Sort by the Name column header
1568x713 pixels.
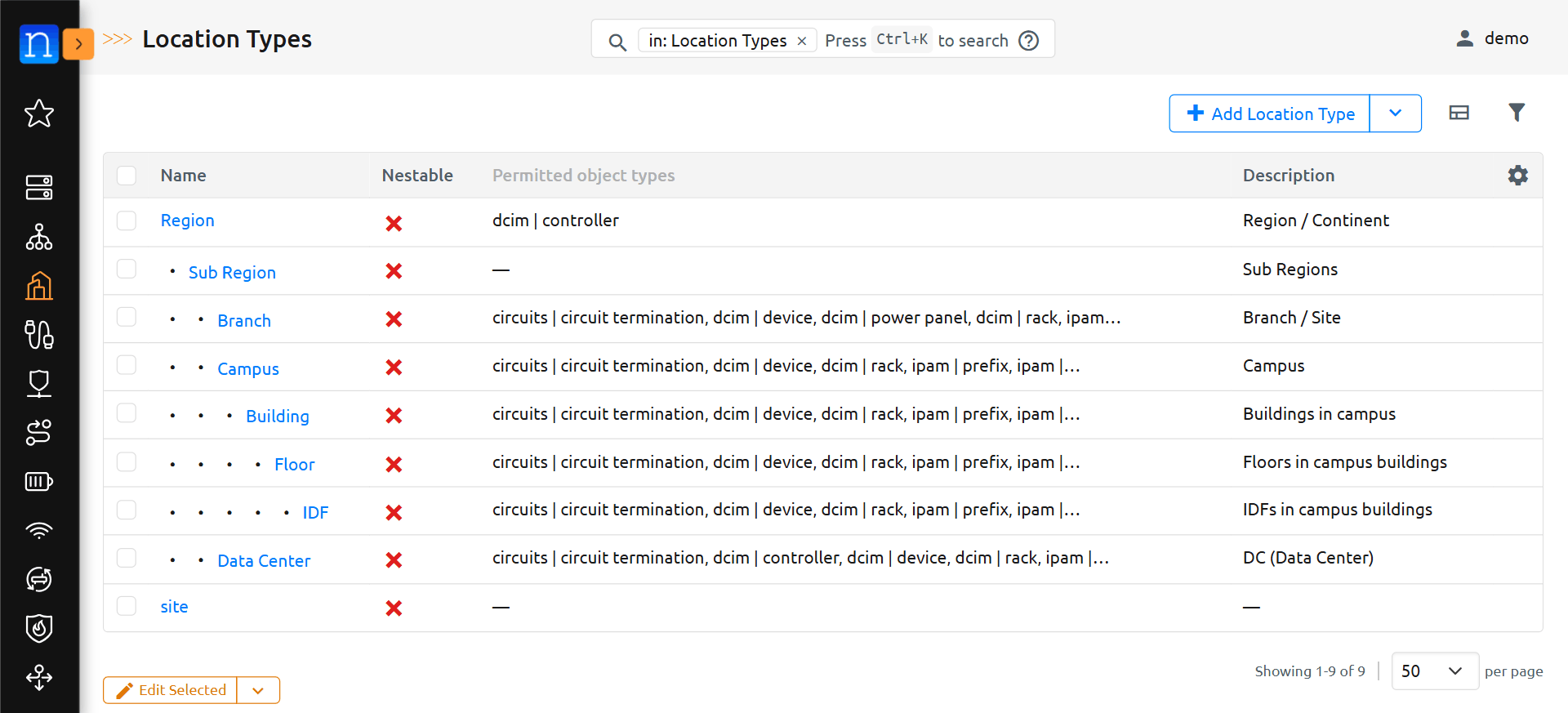(x=184, y=176)
